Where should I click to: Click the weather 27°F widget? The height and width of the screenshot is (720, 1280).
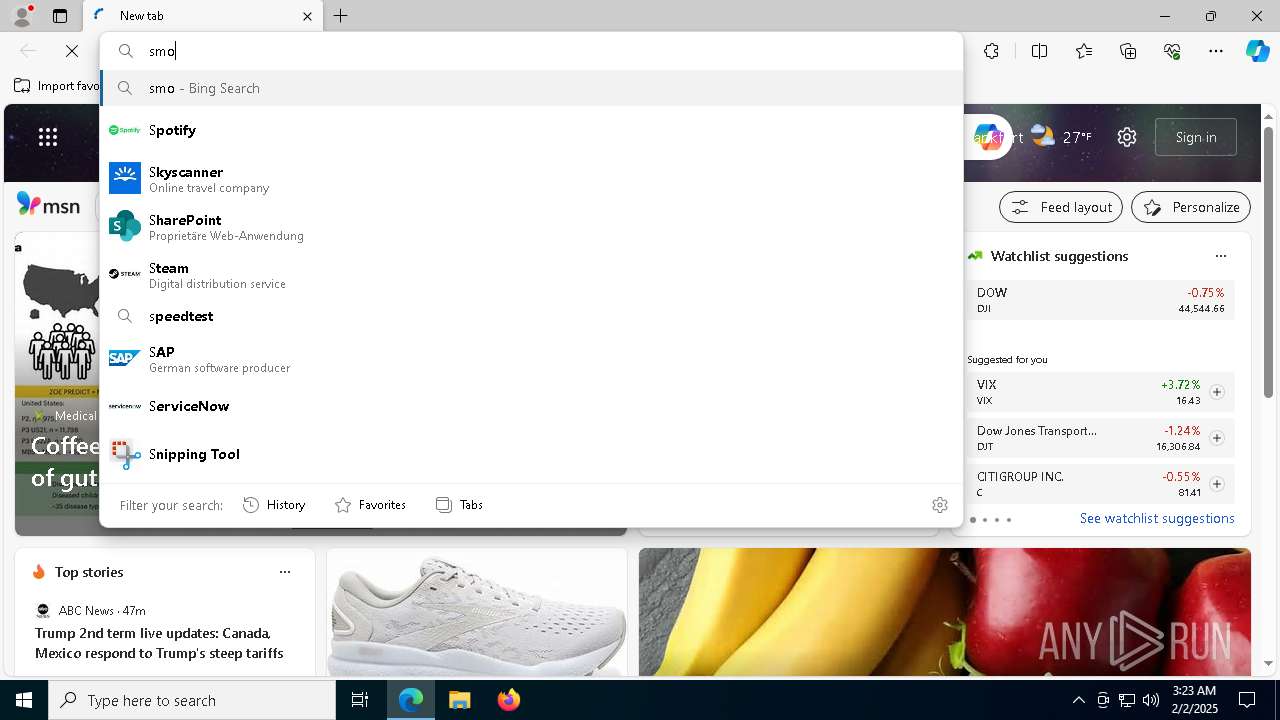[1061, 137]
